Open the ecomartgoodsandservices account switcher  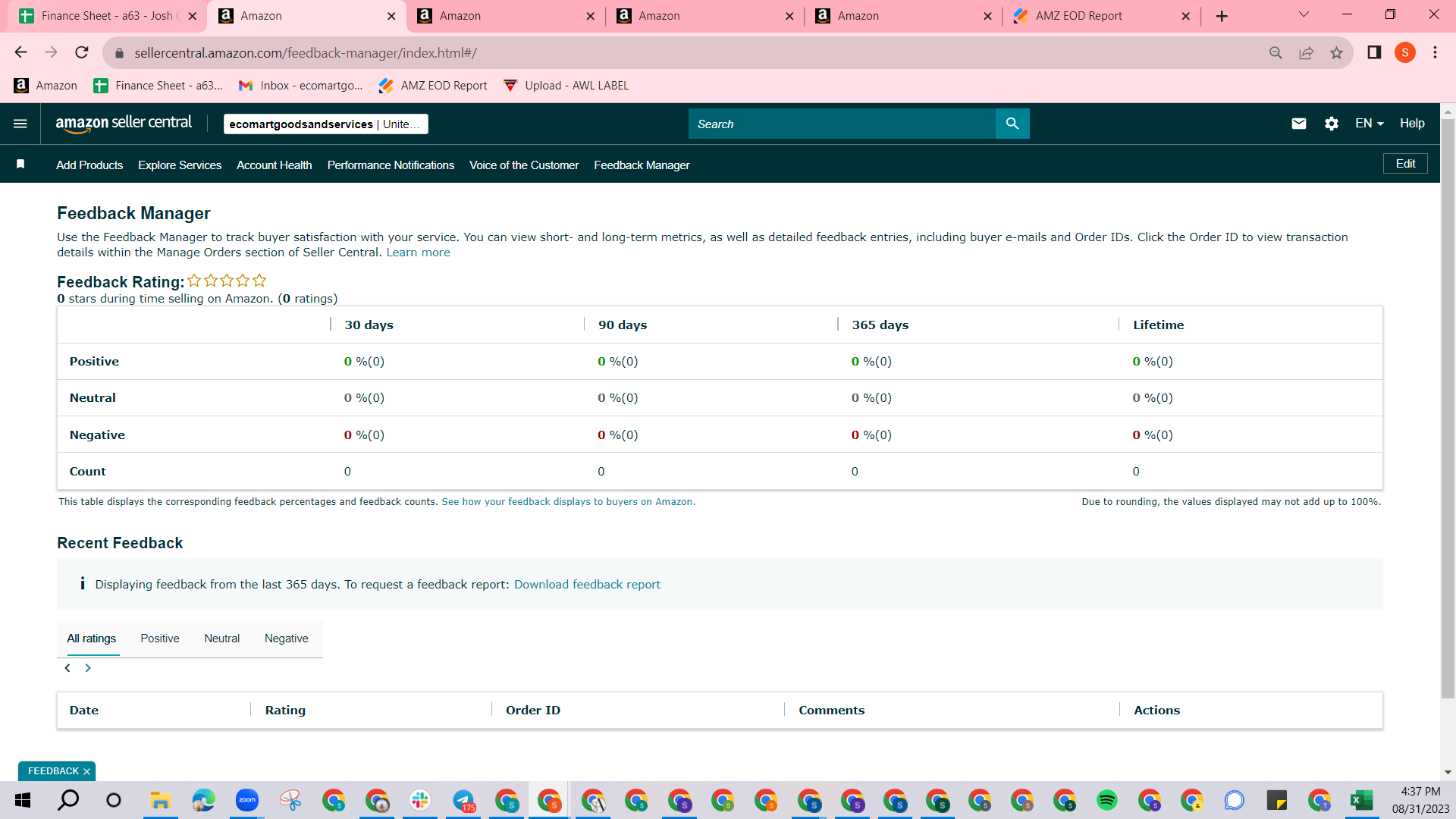coord(326,124)
